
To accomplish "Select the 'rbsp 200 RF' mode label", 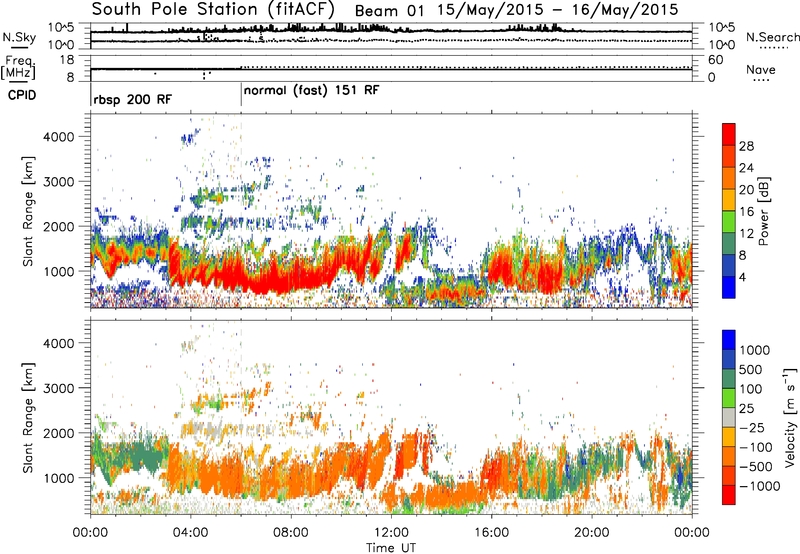I will click(x=133, y=99).
